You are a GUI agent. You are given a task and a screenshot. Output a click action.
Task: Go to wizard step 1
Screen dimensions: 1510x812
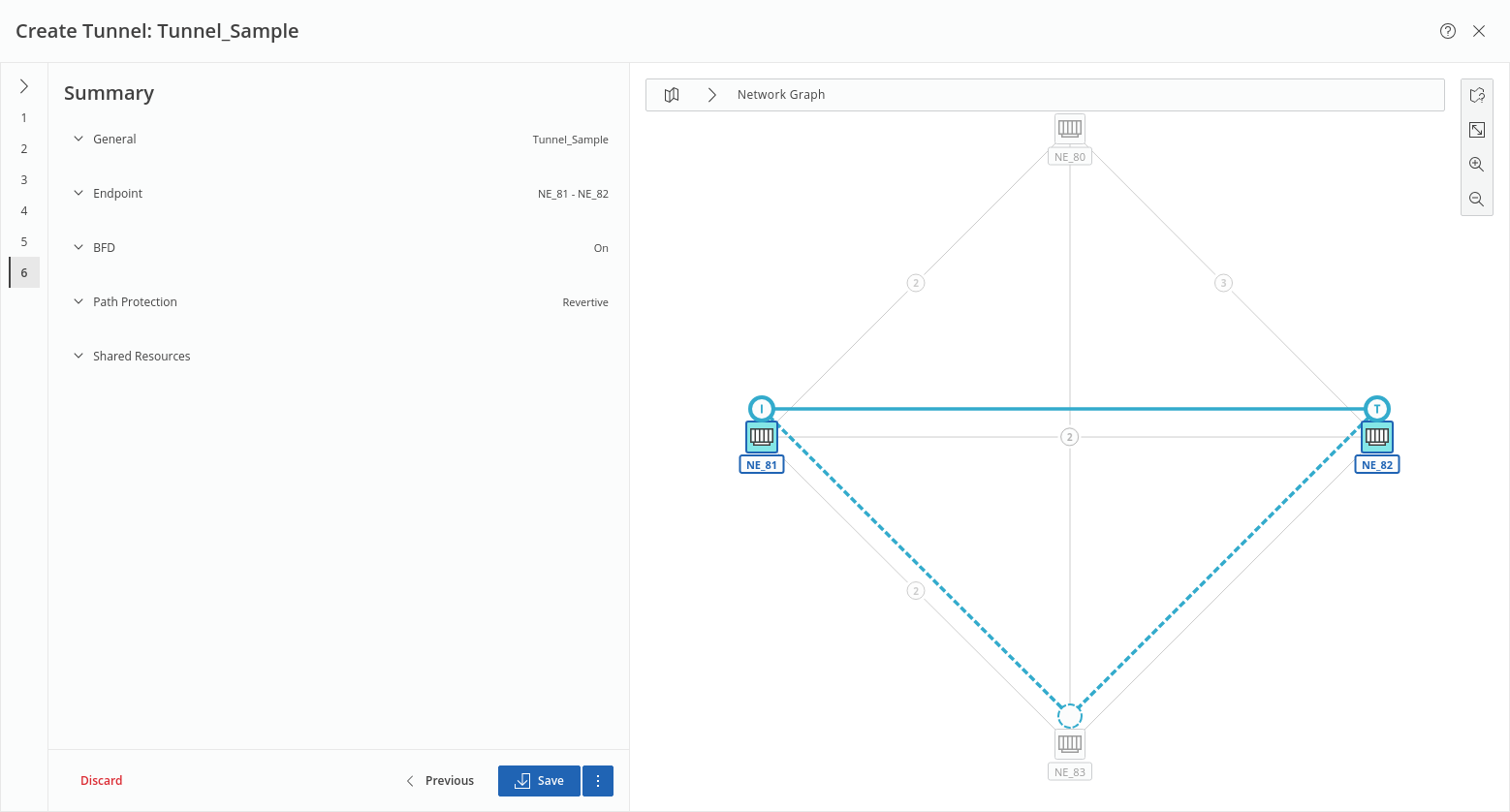(24, 118)
